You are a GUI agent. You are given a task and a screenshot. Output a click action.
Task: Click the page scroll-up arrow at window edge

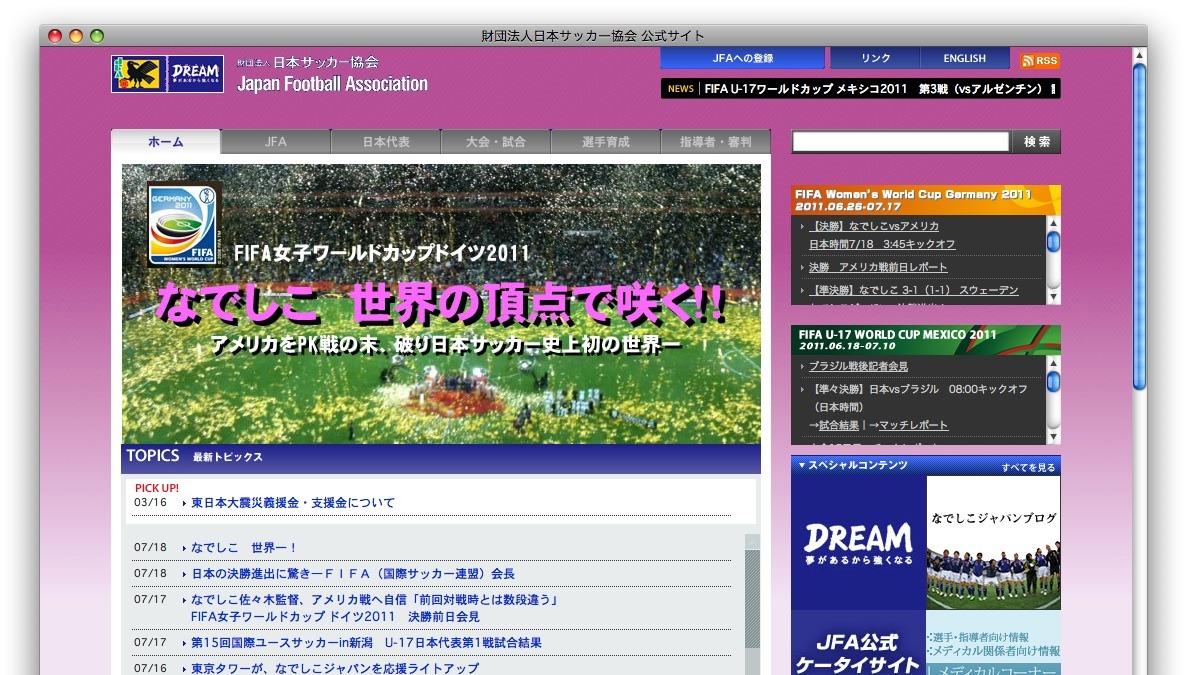pyautogui.click(x=1139, y=55)
